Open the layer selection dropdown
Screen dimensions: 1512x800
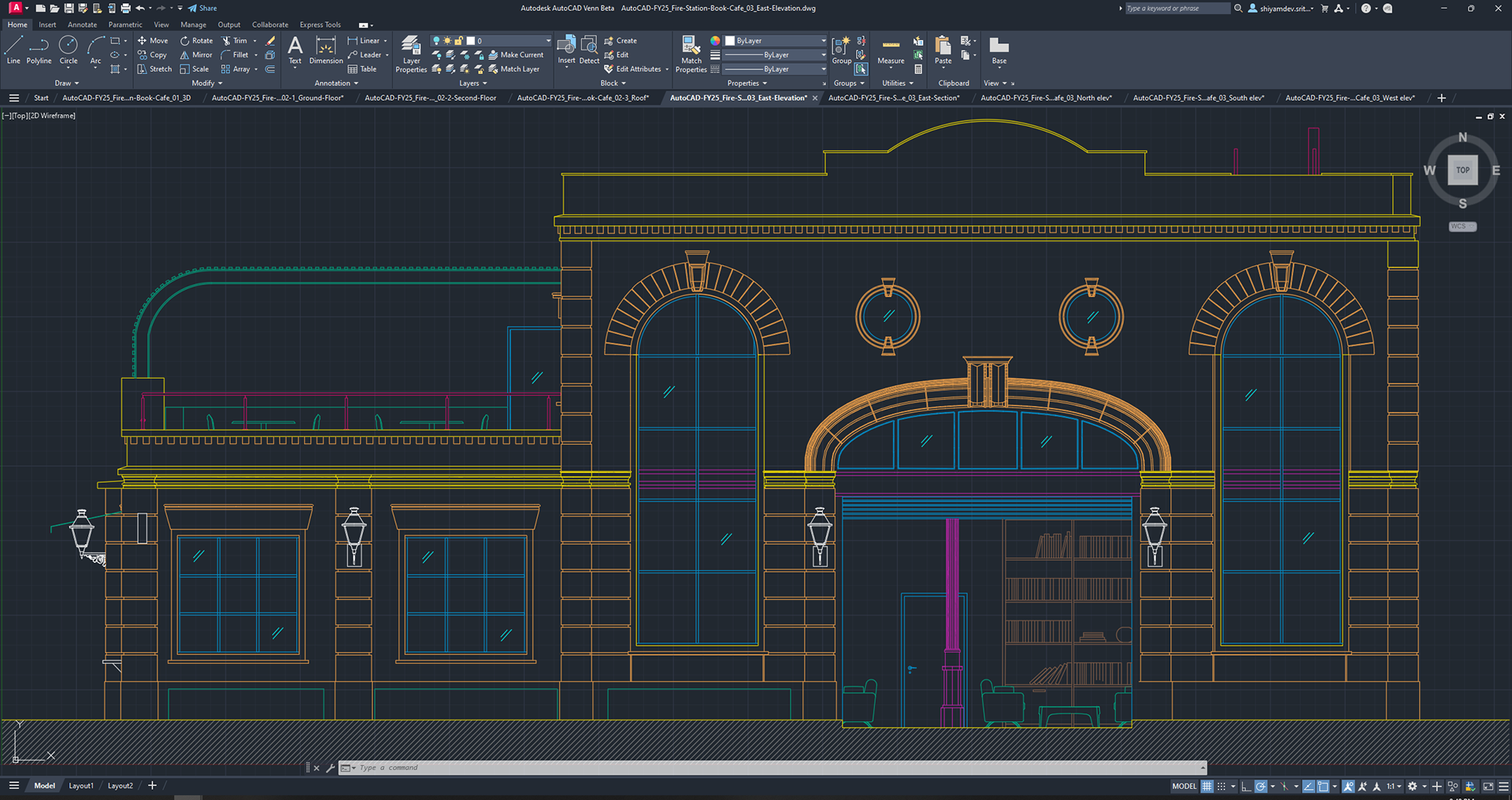[x=548, y=41]
